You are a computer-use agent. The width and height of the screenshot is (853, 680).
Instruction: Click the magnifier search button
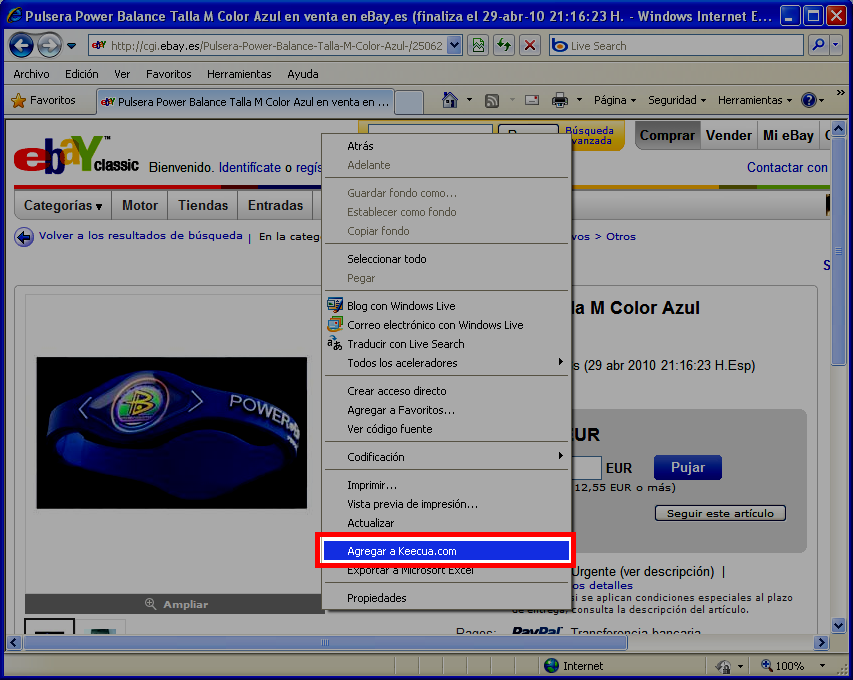point(818,46)
